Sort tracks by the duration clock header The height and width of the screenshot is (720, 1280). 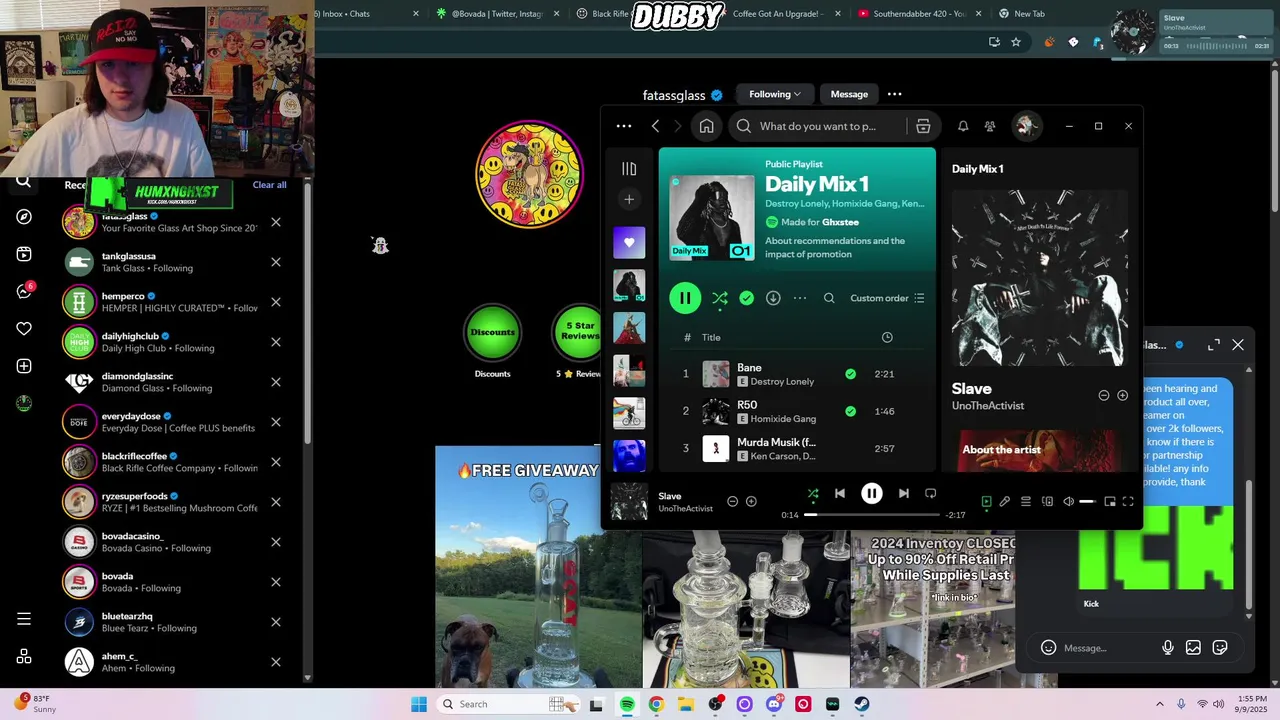click(887, 338)
